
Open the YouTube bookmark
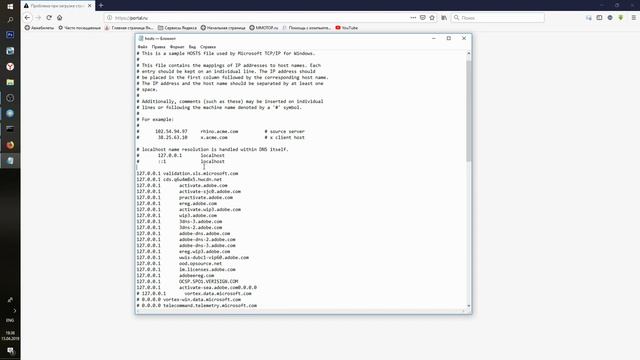click(347, 28)
